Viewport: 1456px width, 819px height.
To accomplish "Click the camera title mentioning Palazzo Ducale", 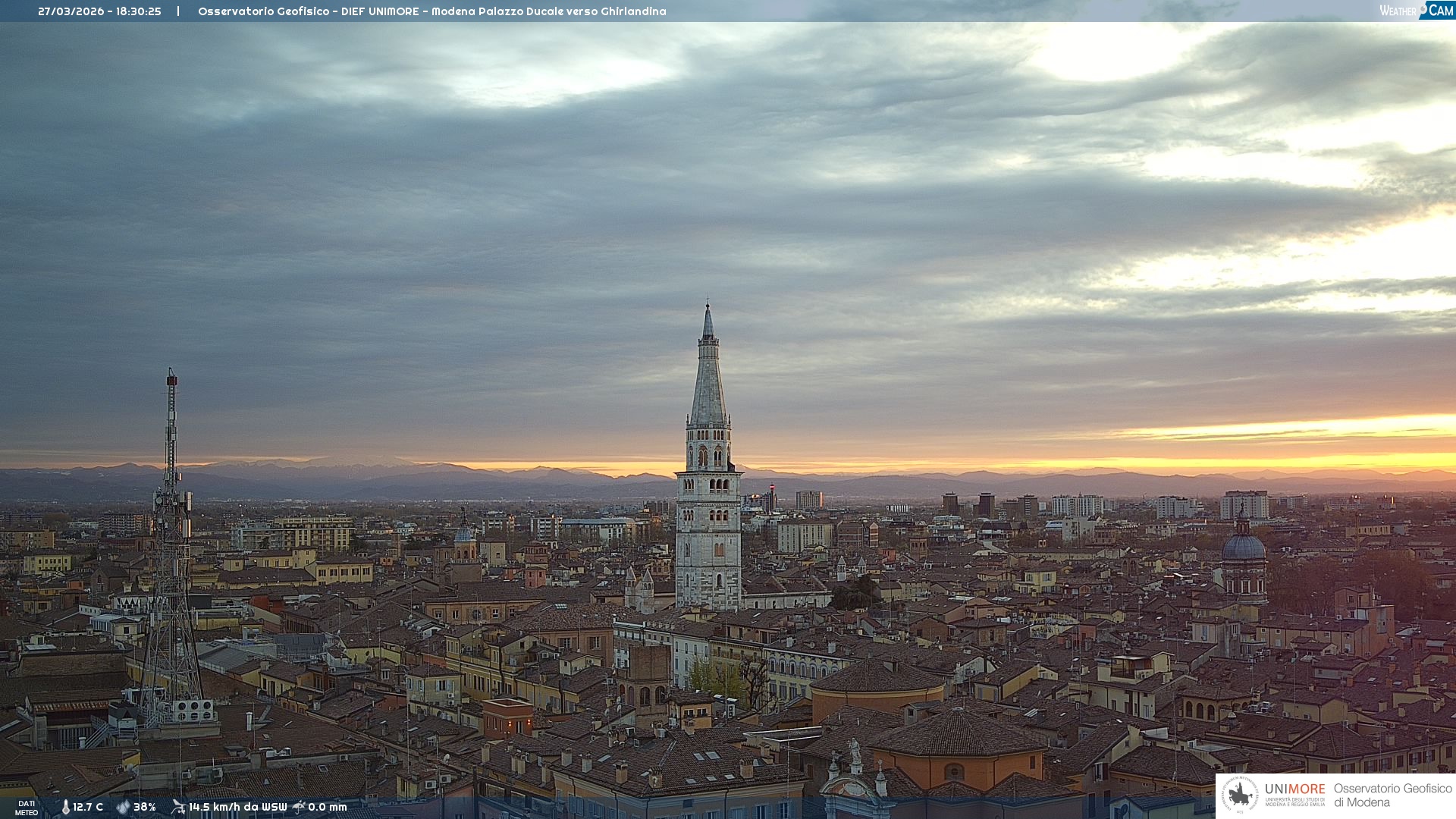I will point(431,11).
